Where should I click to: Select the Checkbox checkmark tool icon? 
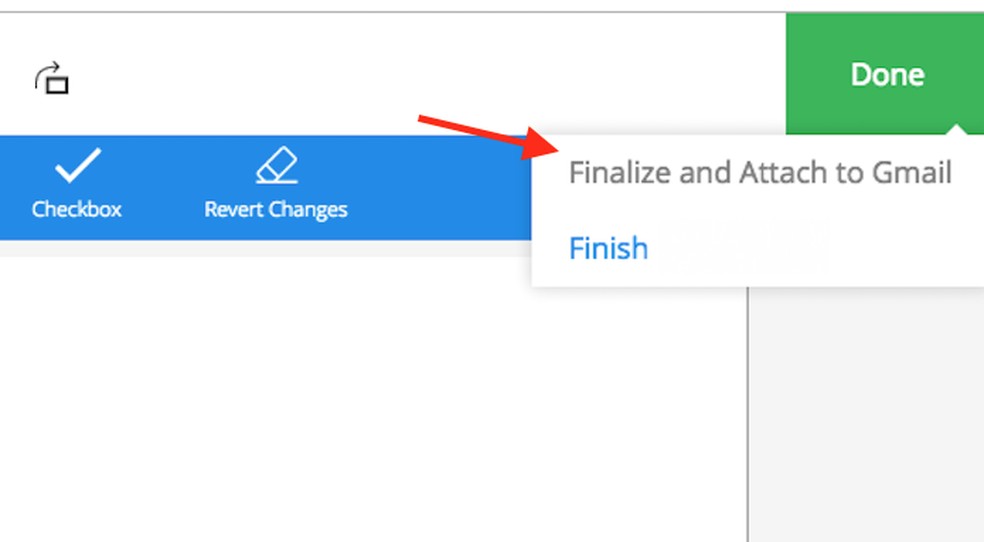coord(77,167)
